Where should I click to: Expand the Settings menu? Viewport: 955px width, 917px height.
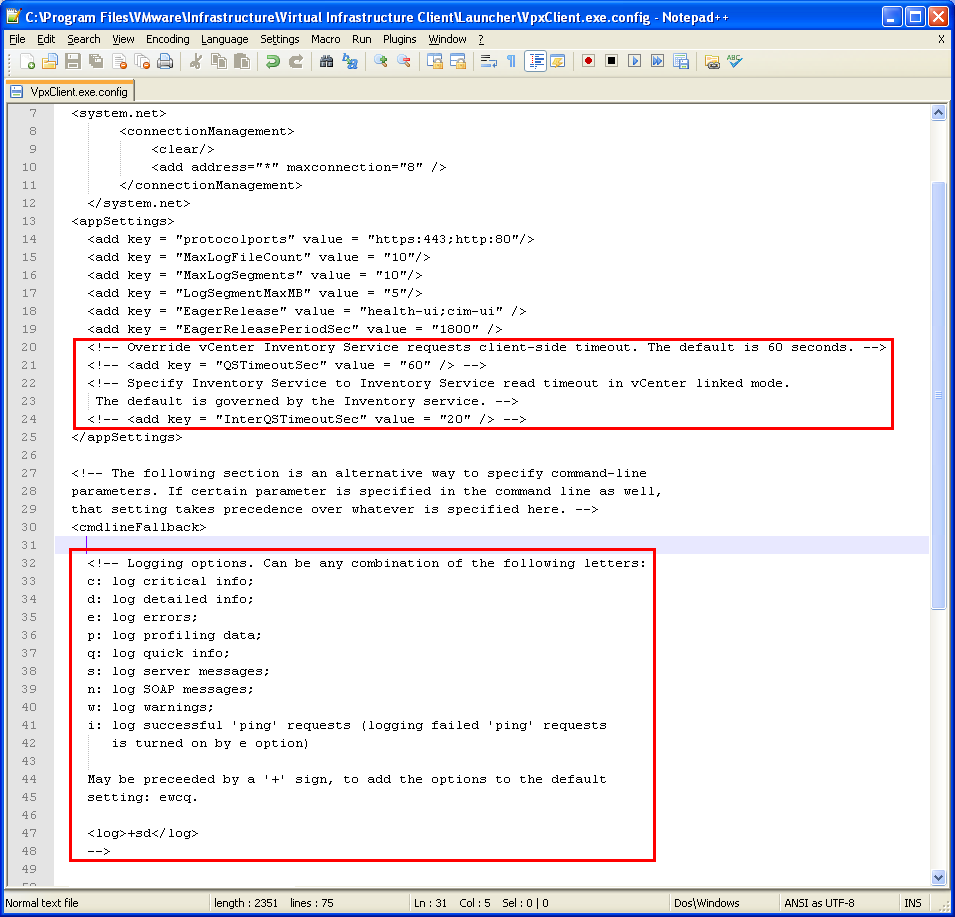click(x=279, y=39)
